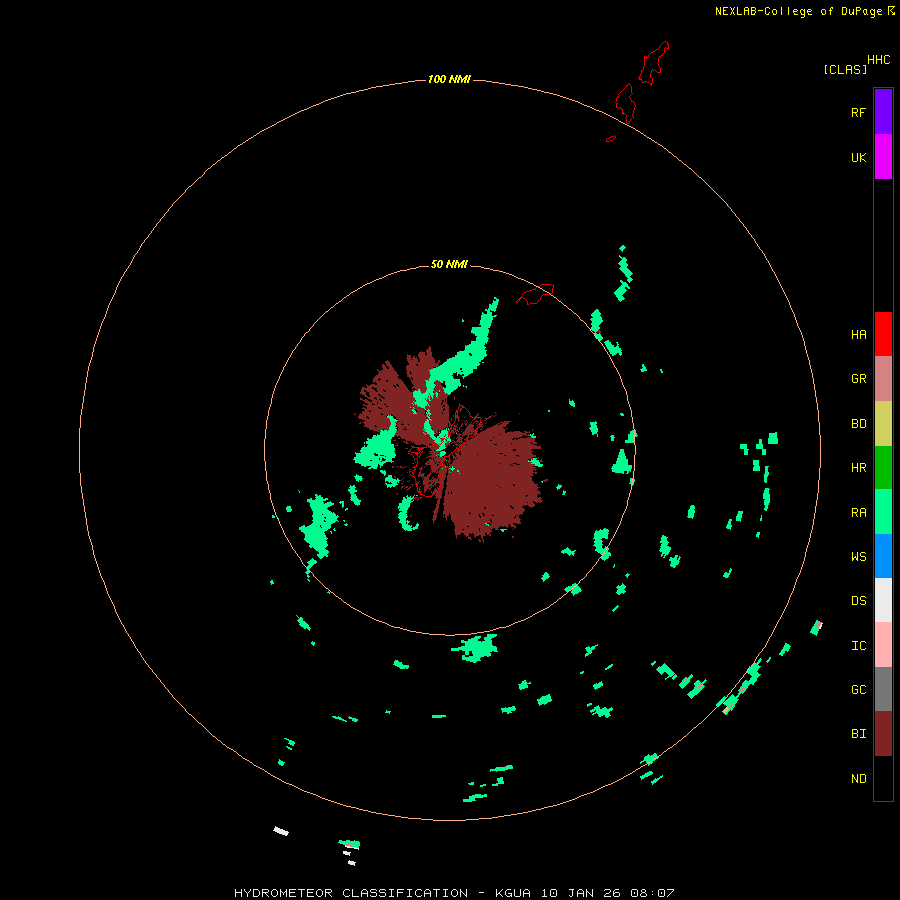The height and width of the screenshot is (900, 900).
Task: Click the RA legend label
Action: tap(858, 513)
